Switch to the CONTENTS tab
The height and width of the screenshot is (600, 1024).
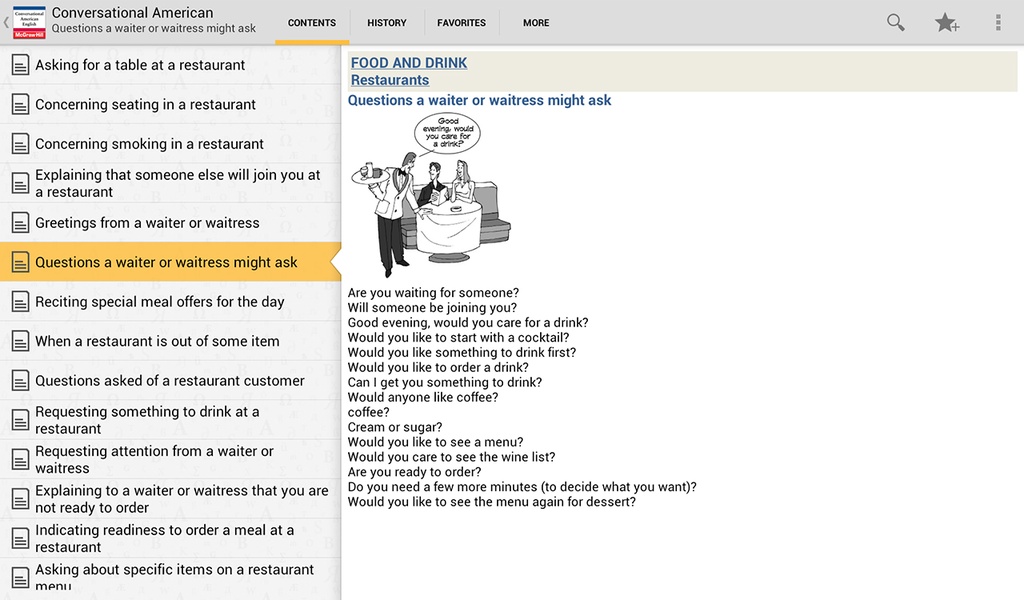312,23
